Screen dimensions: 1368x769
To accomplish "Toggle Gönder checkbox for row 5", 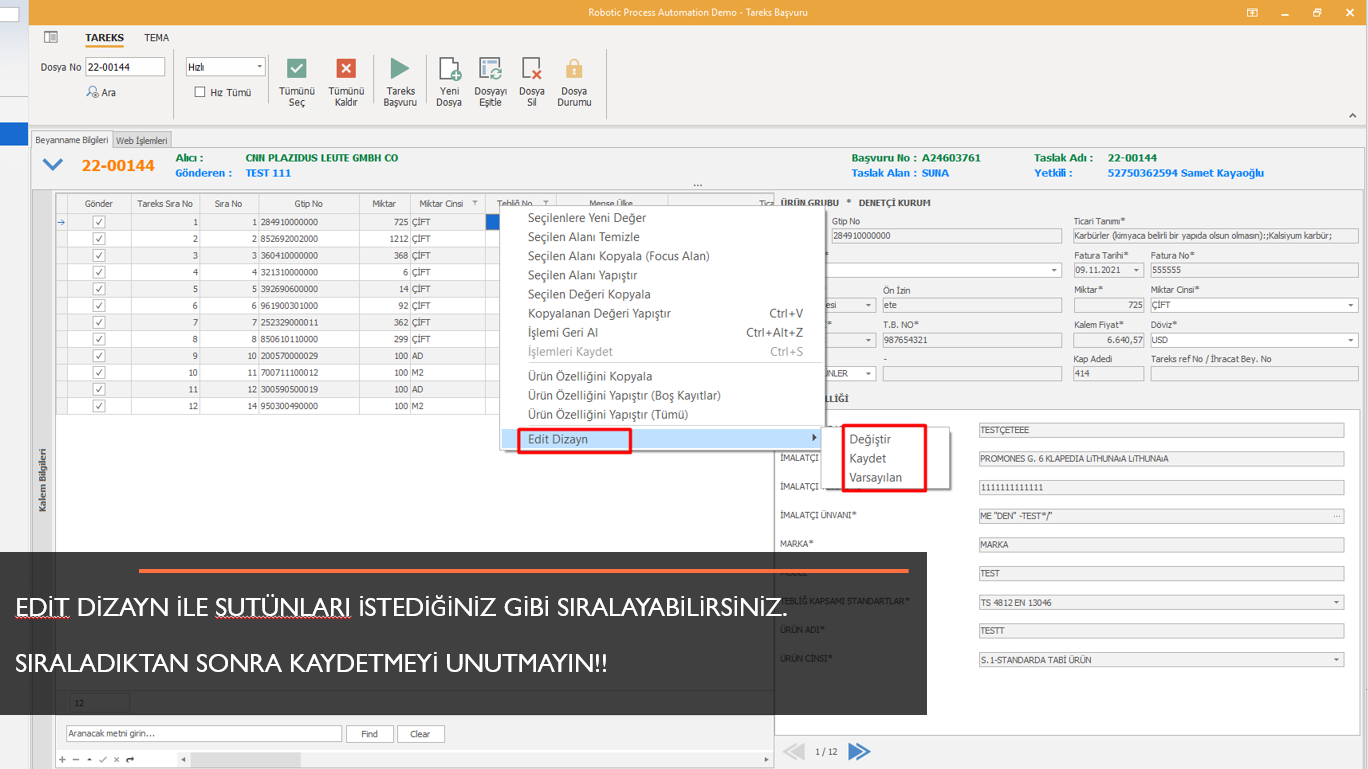I will (x=98, y=289).
